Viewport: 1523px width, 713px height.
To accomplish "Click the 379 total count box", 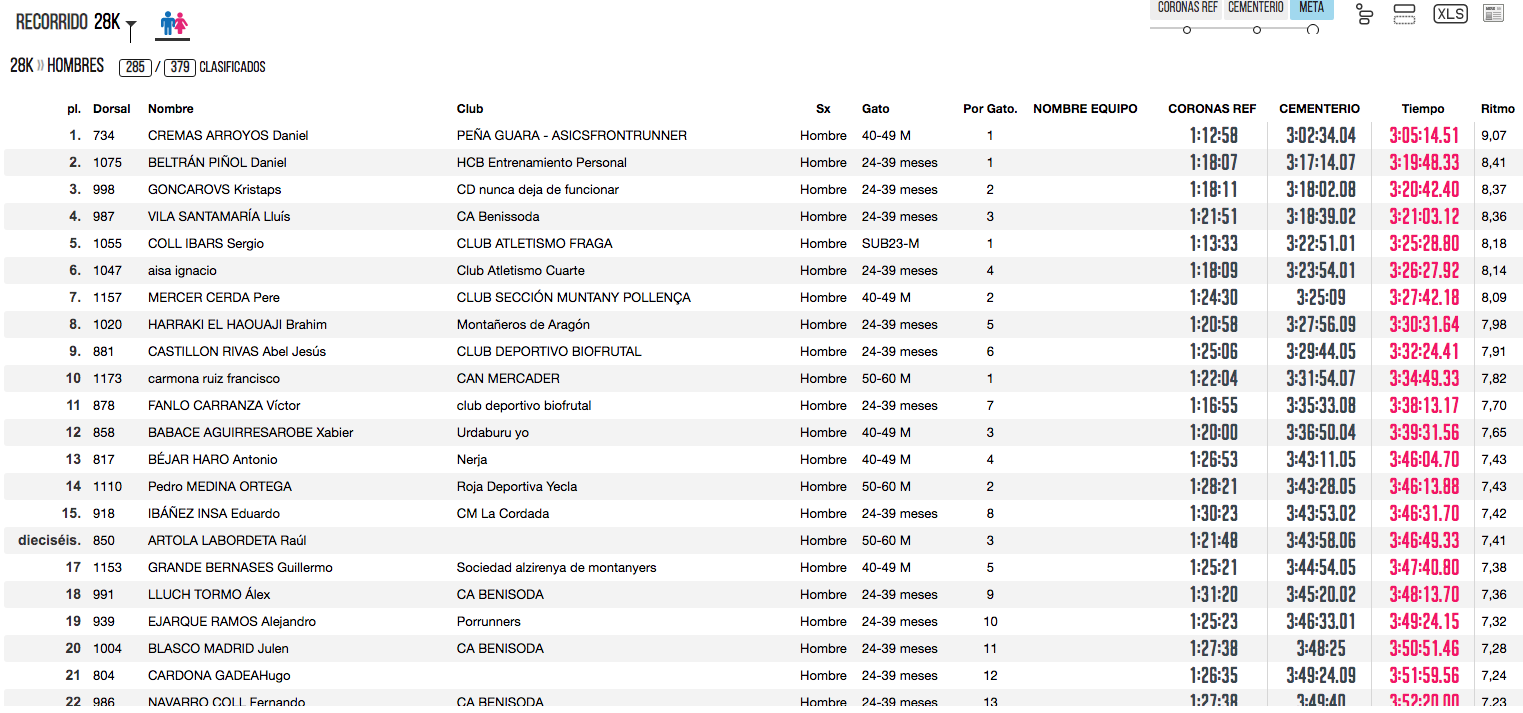I will pos(179,68).
